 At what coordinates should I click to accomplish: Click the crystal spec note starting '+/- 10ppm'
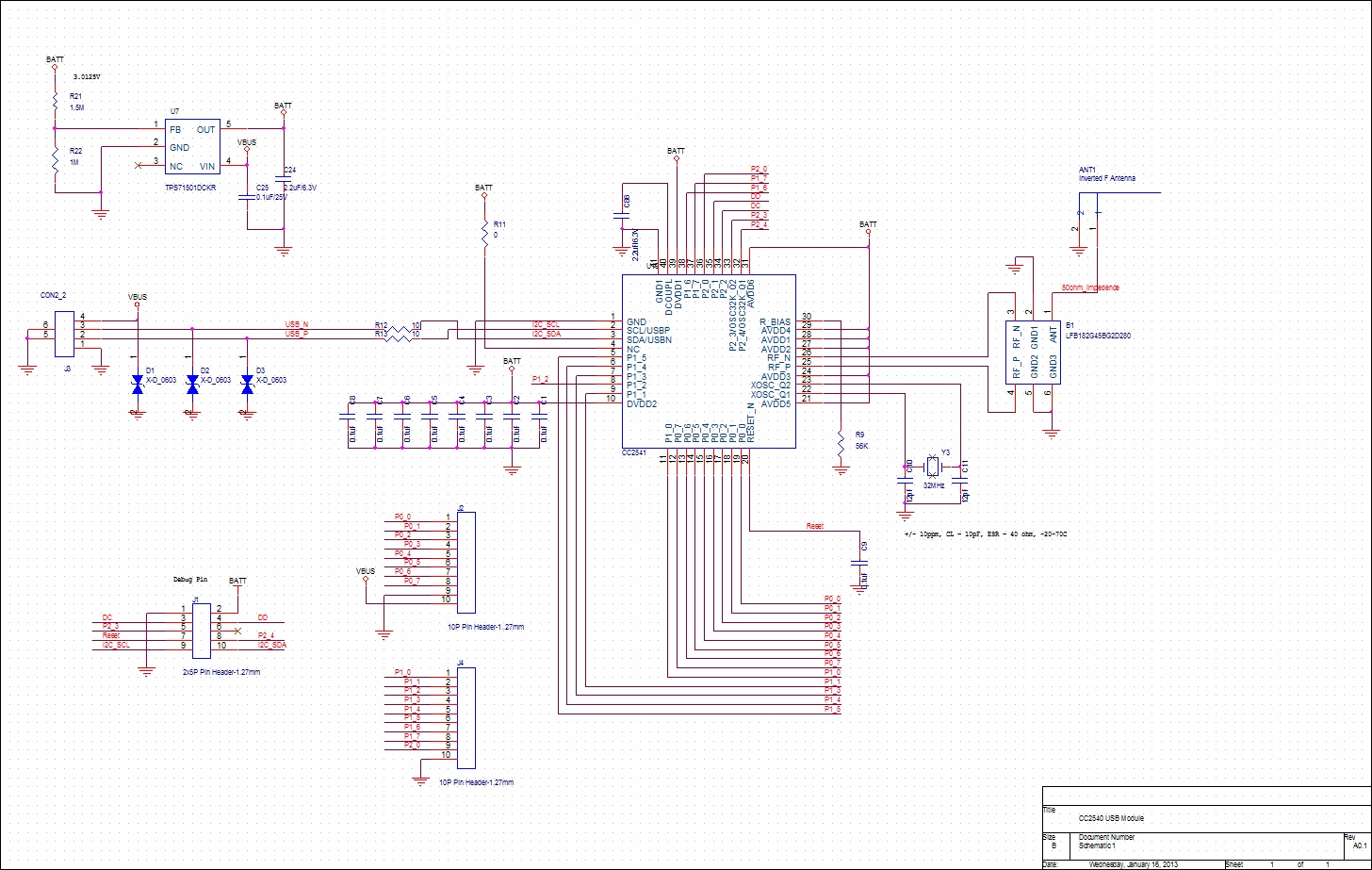pos(984,533)
